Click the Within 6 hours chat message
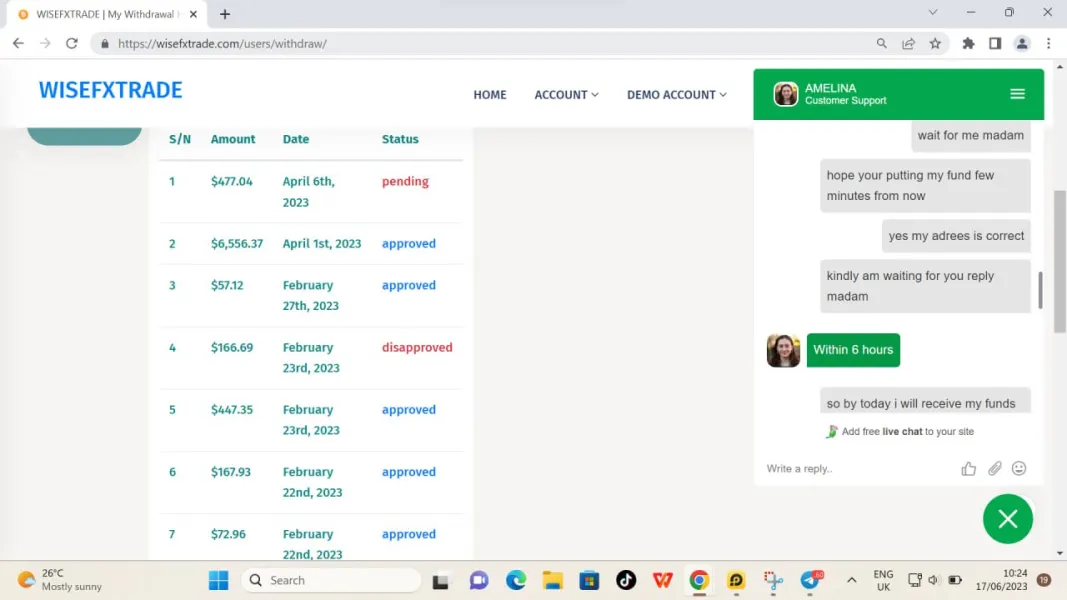This screenshot has height=600, width=1067. click(853, 350)
